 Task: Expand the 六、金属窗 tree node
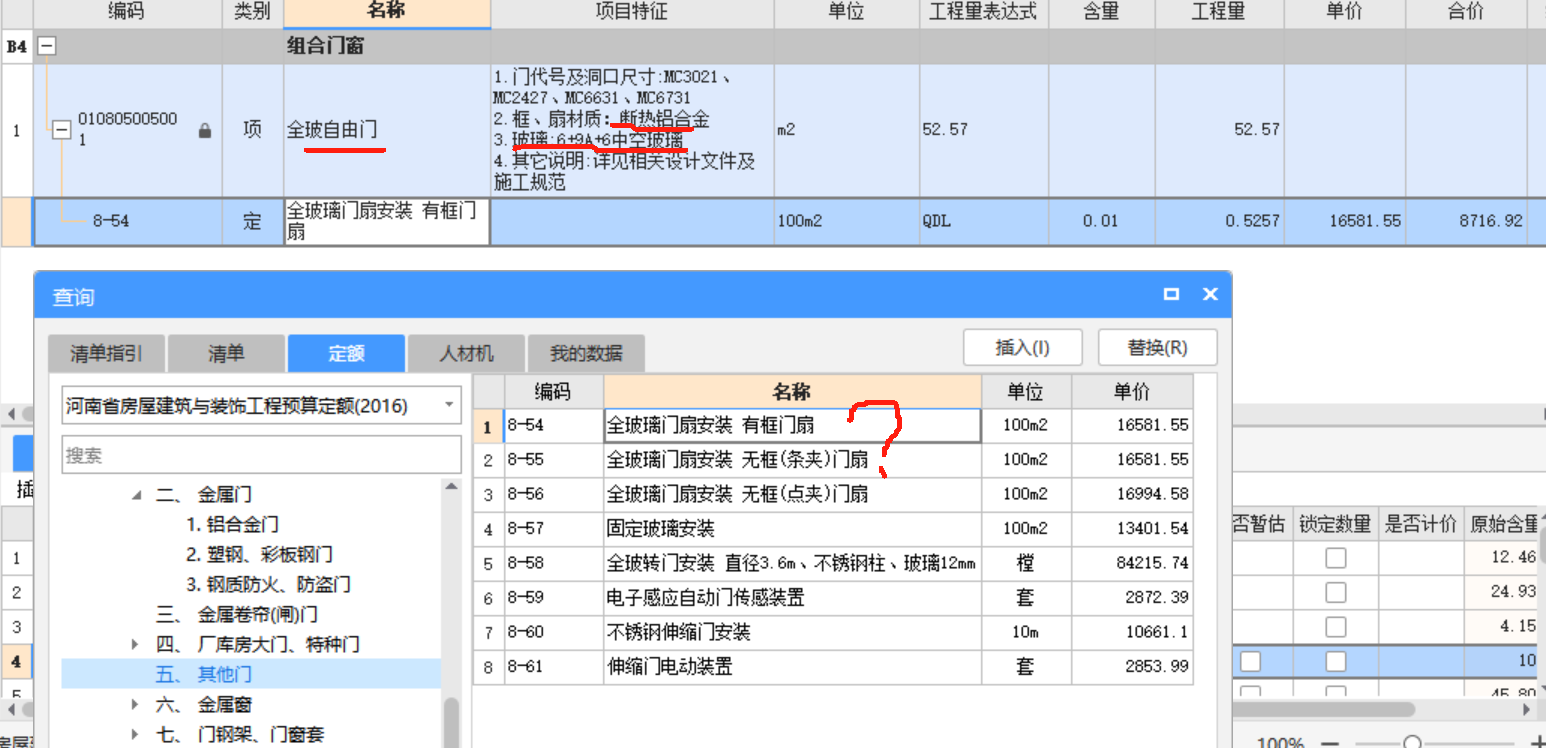[137, 704]
